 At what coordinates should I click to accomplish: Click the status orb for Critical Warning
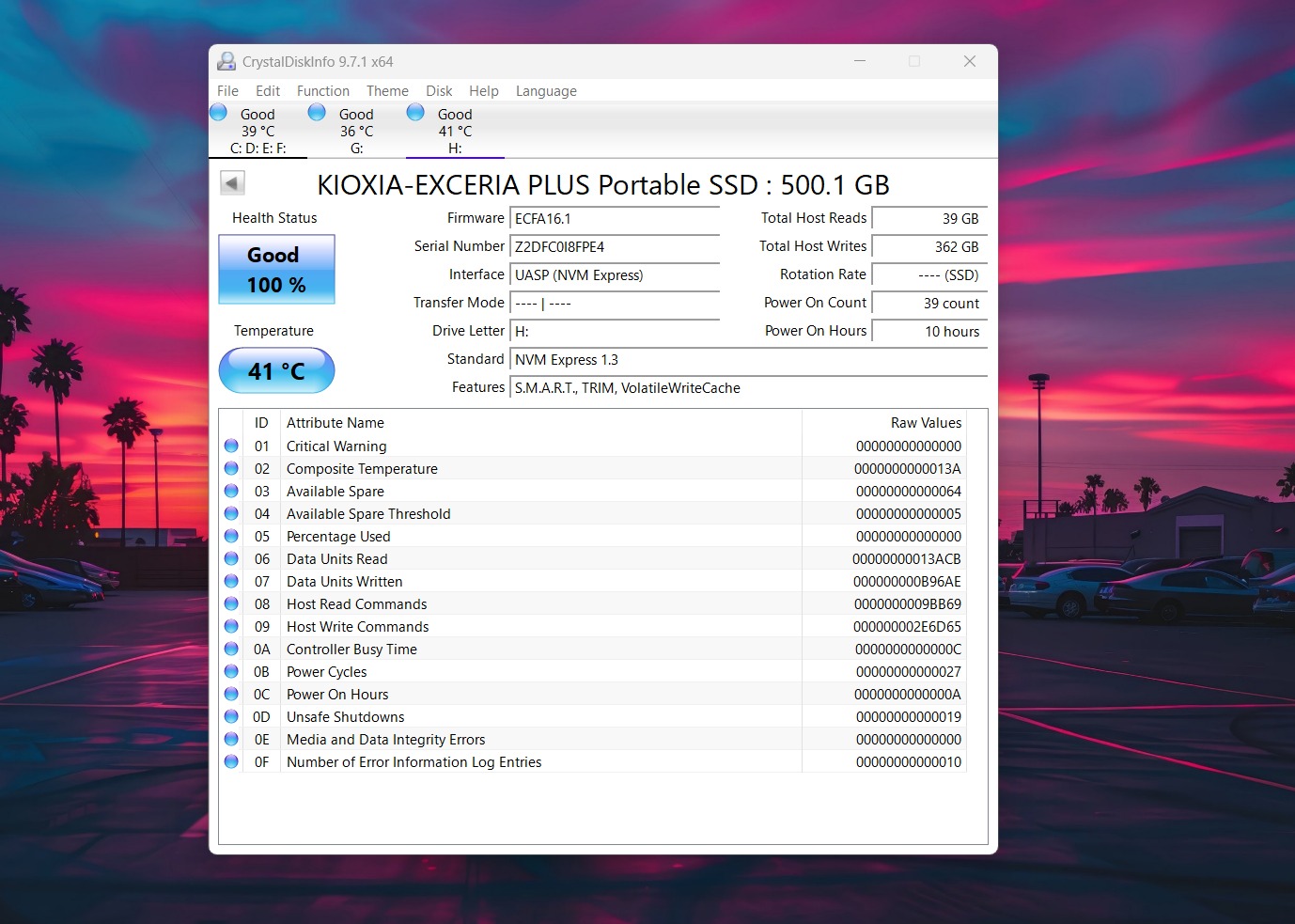(x=231, y=446)
